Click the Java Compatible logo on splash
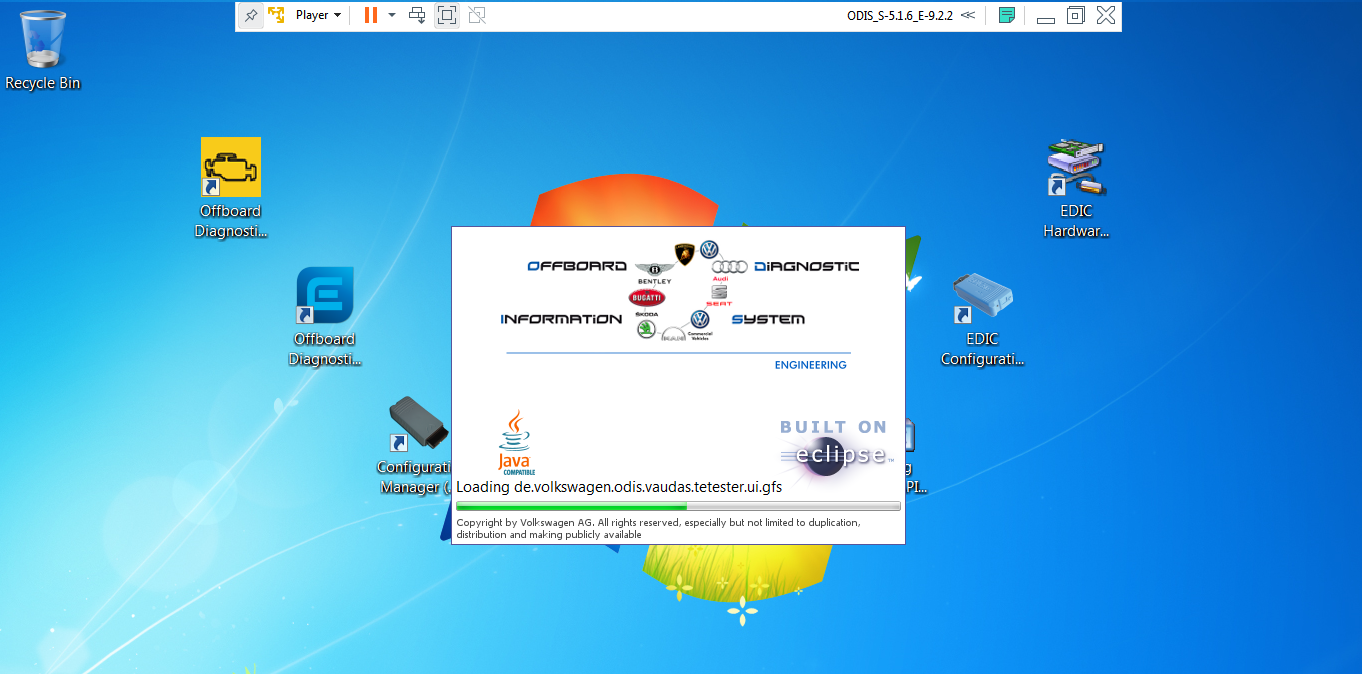 pos(515,442)
